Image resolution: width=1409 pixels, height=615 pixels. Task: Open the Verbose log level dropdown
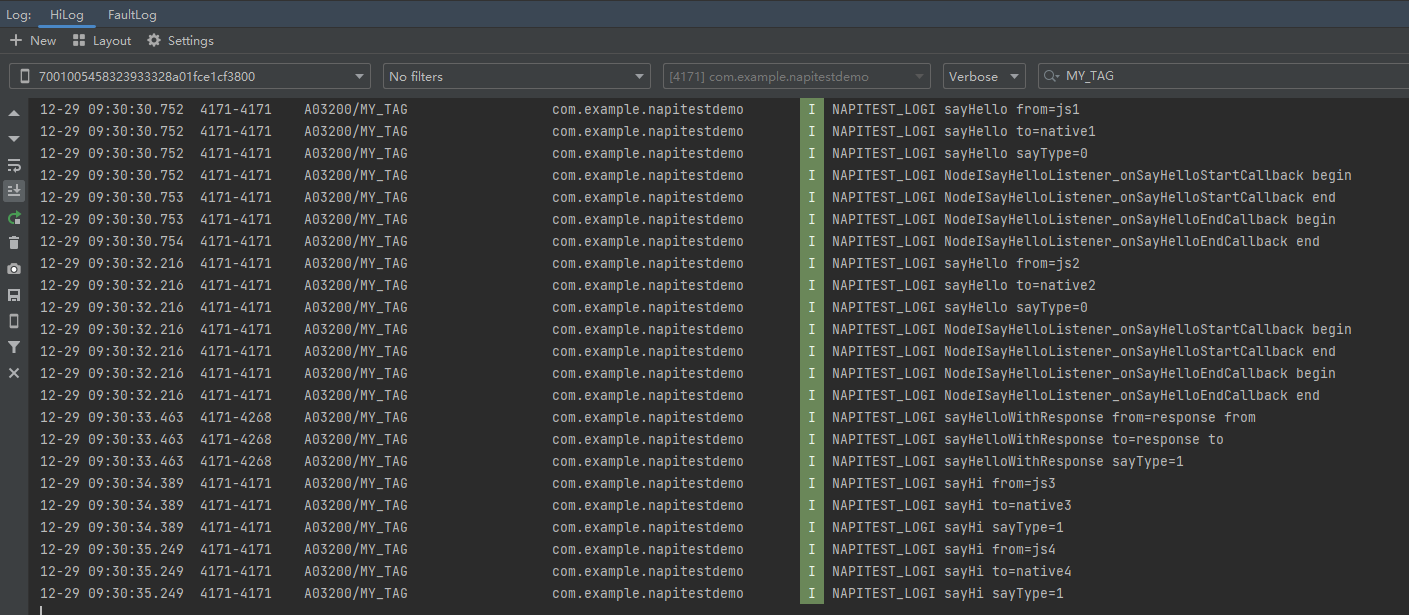click(983, 77)
